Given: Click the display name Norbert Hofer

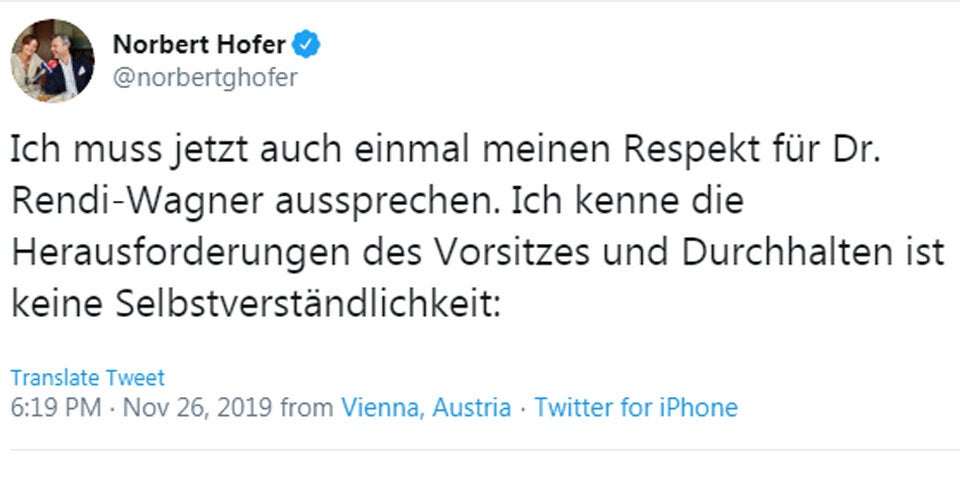Looking at the screenshot, I should click(x=200, y=45).
